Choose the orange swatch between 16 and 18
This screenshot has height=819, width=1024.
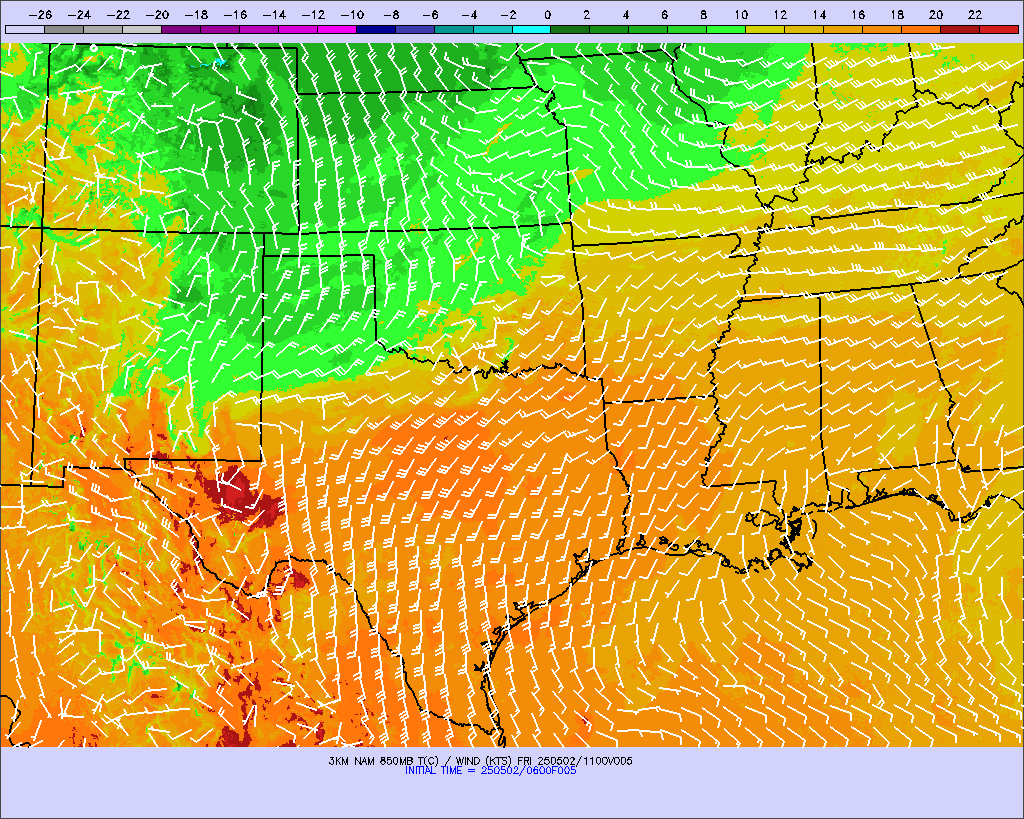pyautogui.click(x=882, y=29)
